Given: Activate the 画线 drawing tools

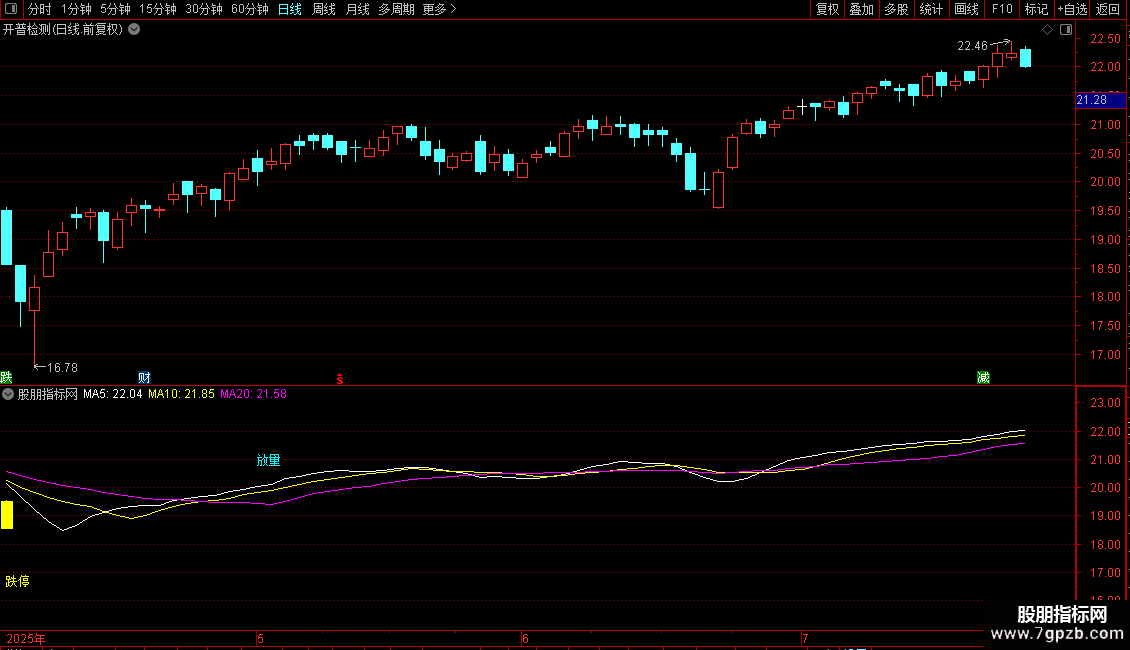Looking at the screenshot, I should 966,9.
